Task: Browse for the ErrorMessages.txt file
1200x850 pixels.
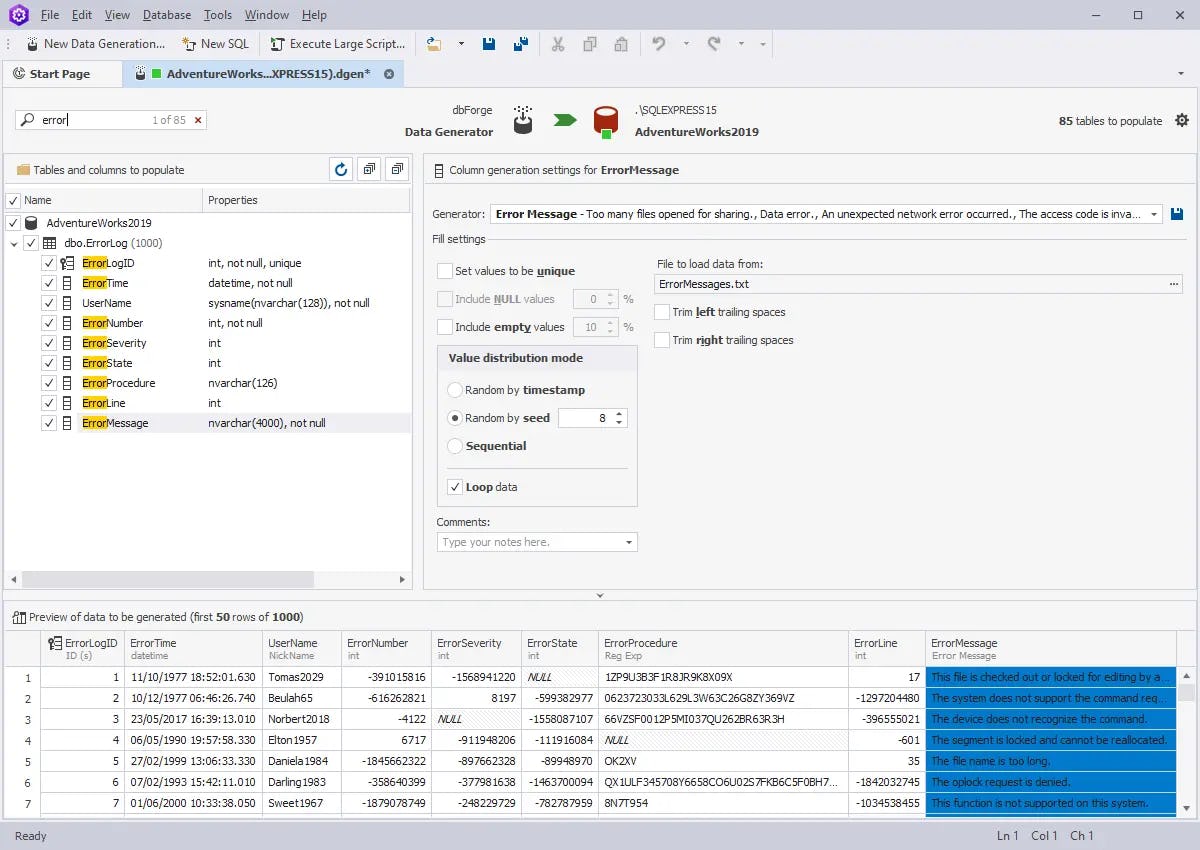Action: pyautogui.click(x=1176, y=283)
